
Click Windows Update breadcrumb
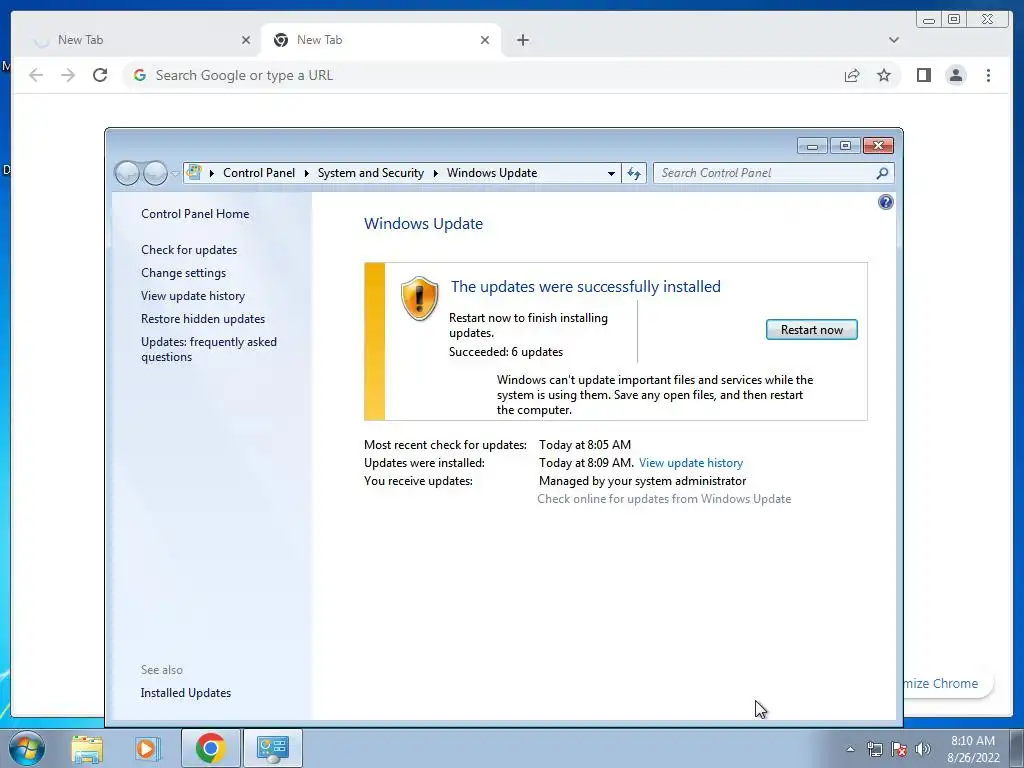[492, 173]
